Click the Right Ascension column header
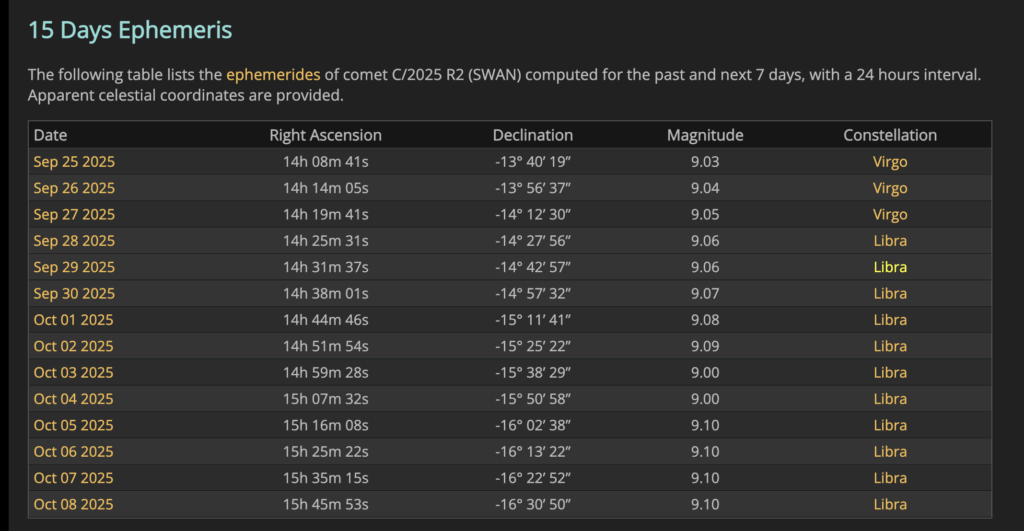Viewport: 1024px width, 531px height. [x=325, y=135]
